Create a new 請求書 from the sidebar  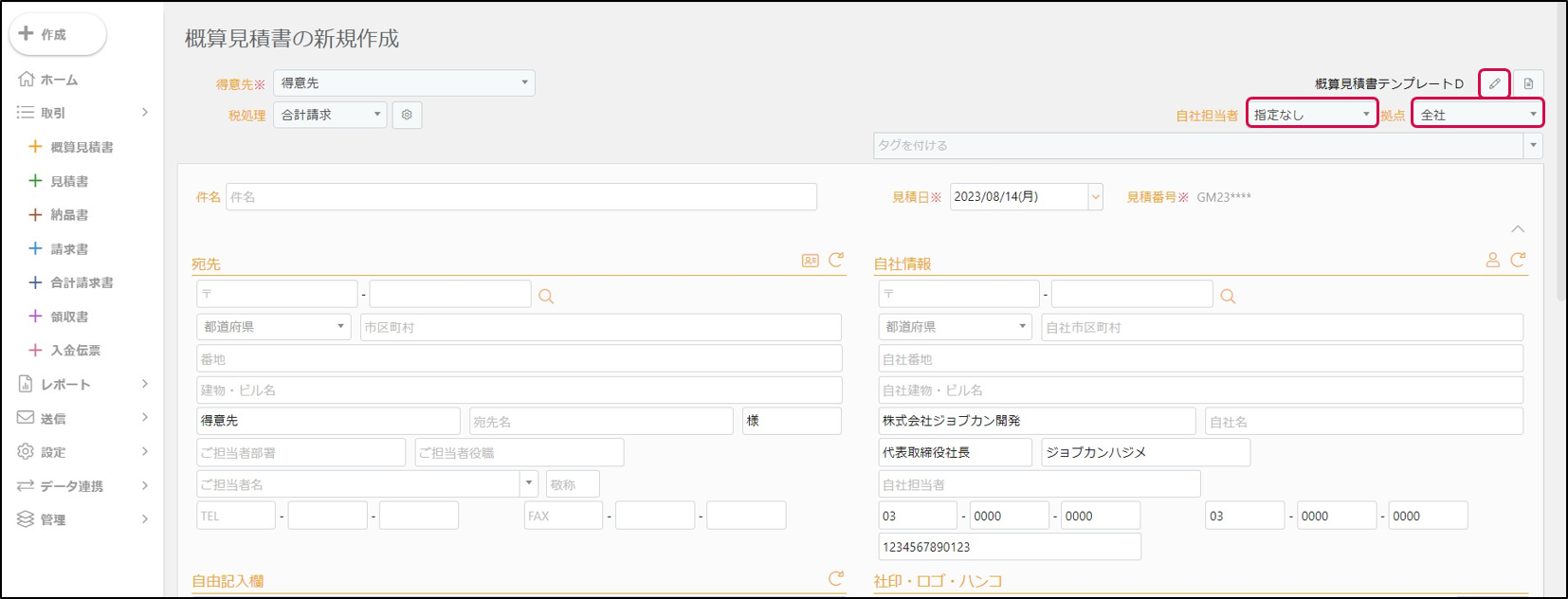[x=69, y=249]
